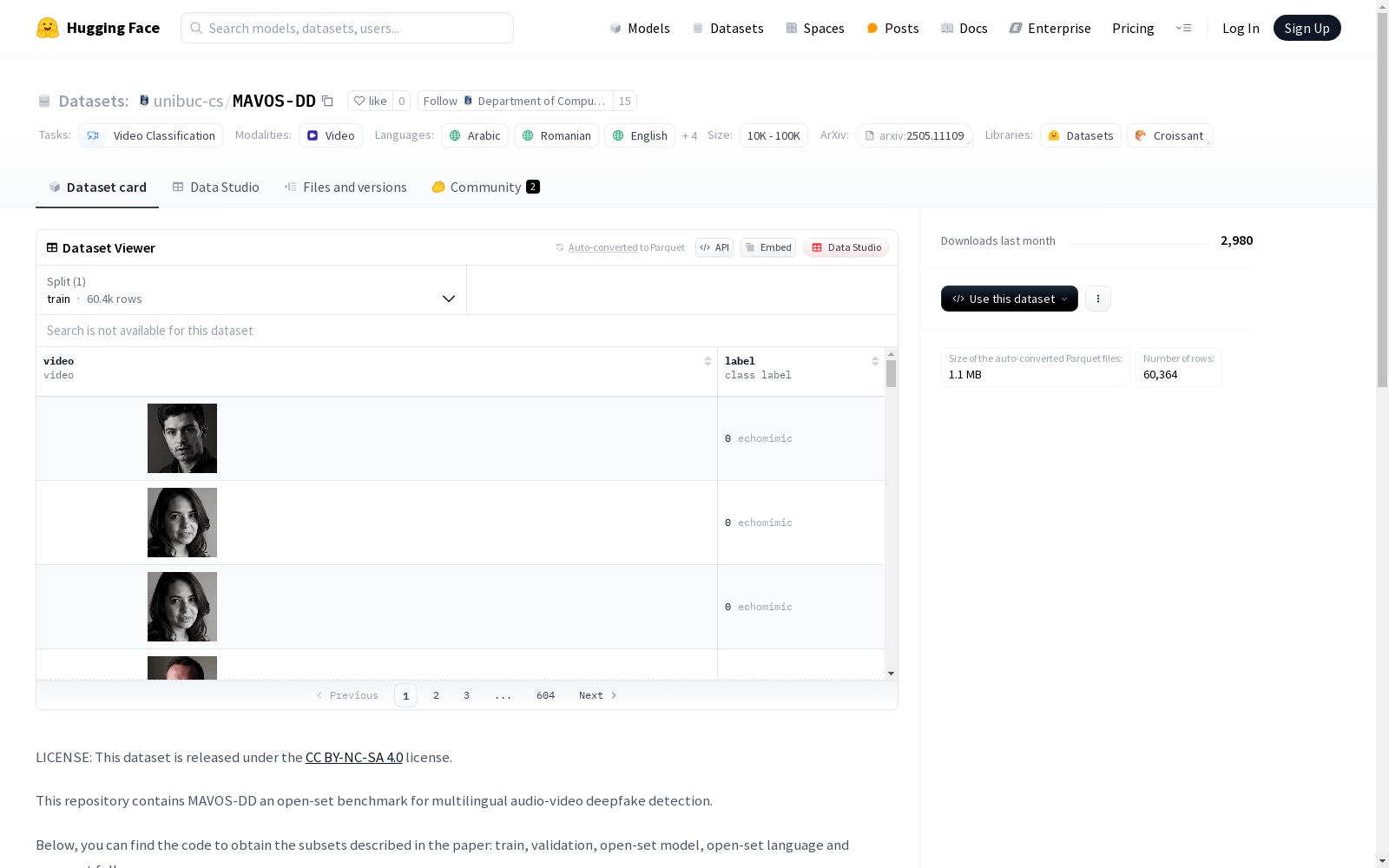Click the follower count 15

click(x=624, y=101)
